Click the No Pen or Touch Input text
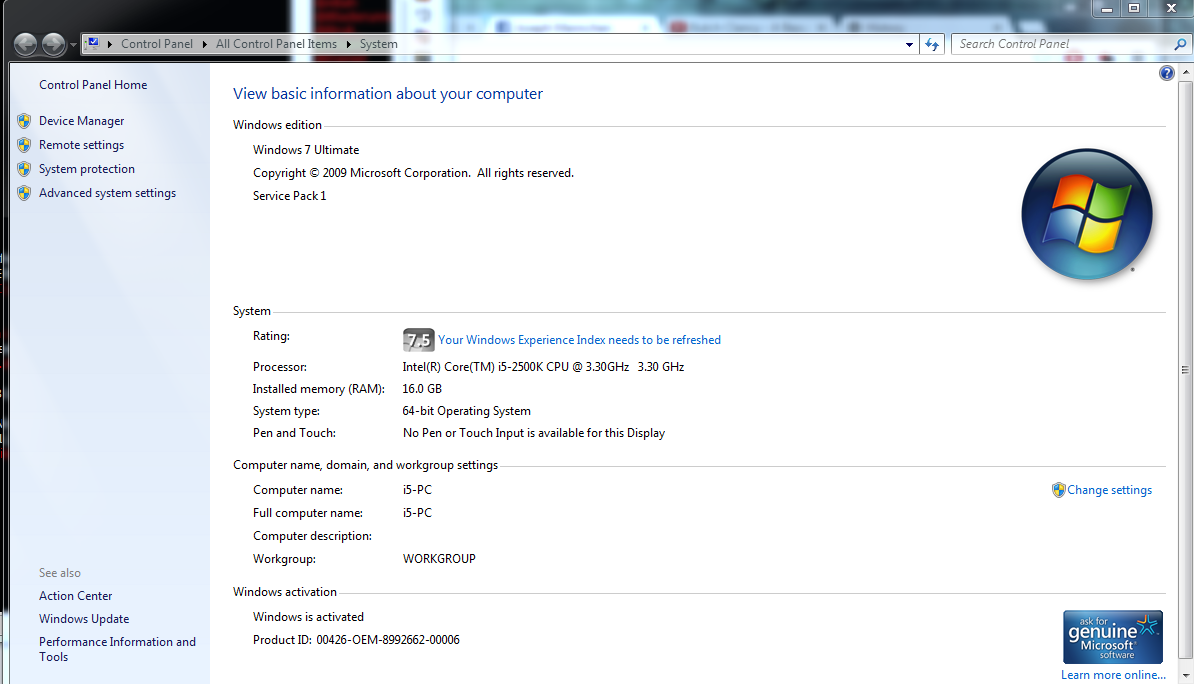1194x684 pixels. 534,433
